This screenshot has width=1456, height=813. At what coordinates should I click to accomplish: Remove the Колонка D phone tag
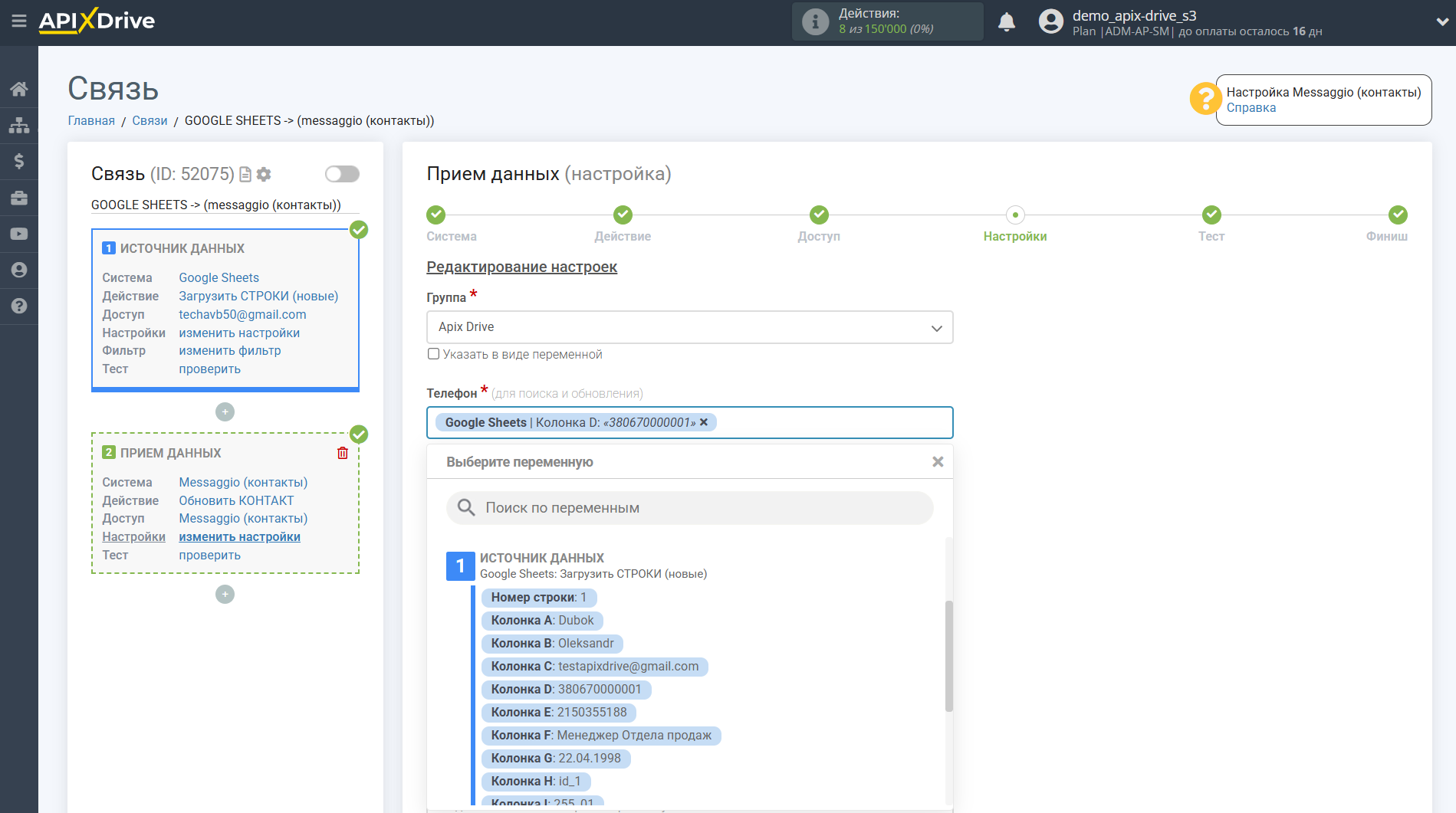(x=704, y=422)
